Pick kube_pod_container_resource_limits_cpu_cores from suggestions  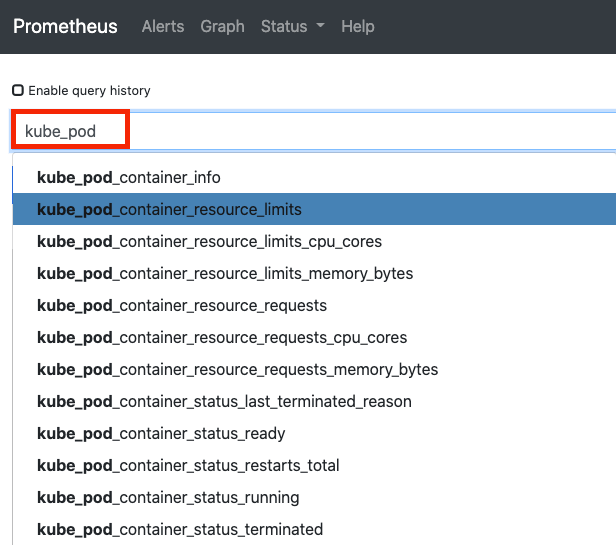tap(314, 242)
